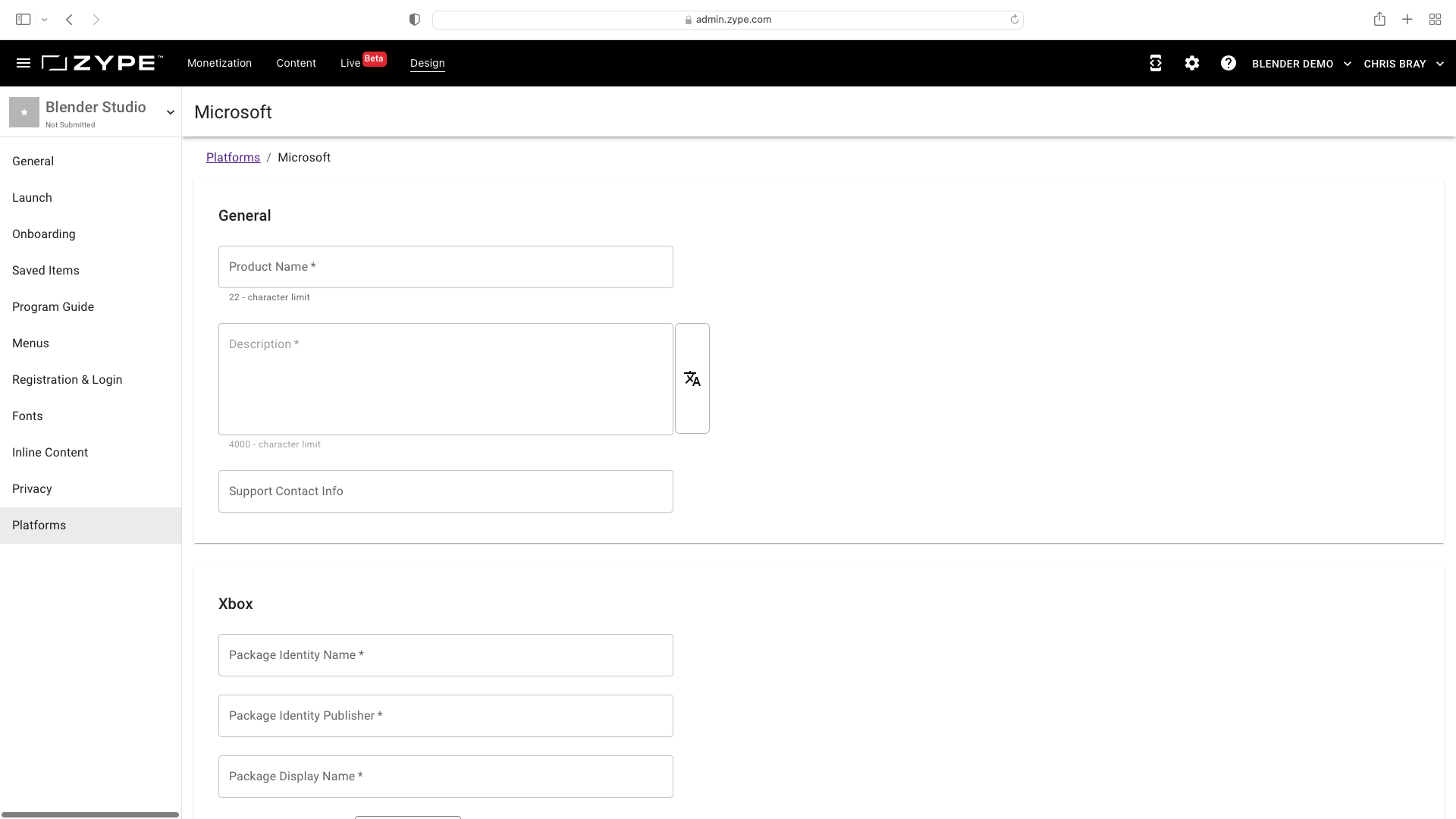The image size is (1456, 819).
Task: Select Registration & Login in the sidebar
Action: pyautogui.click(x=90, y=380)
